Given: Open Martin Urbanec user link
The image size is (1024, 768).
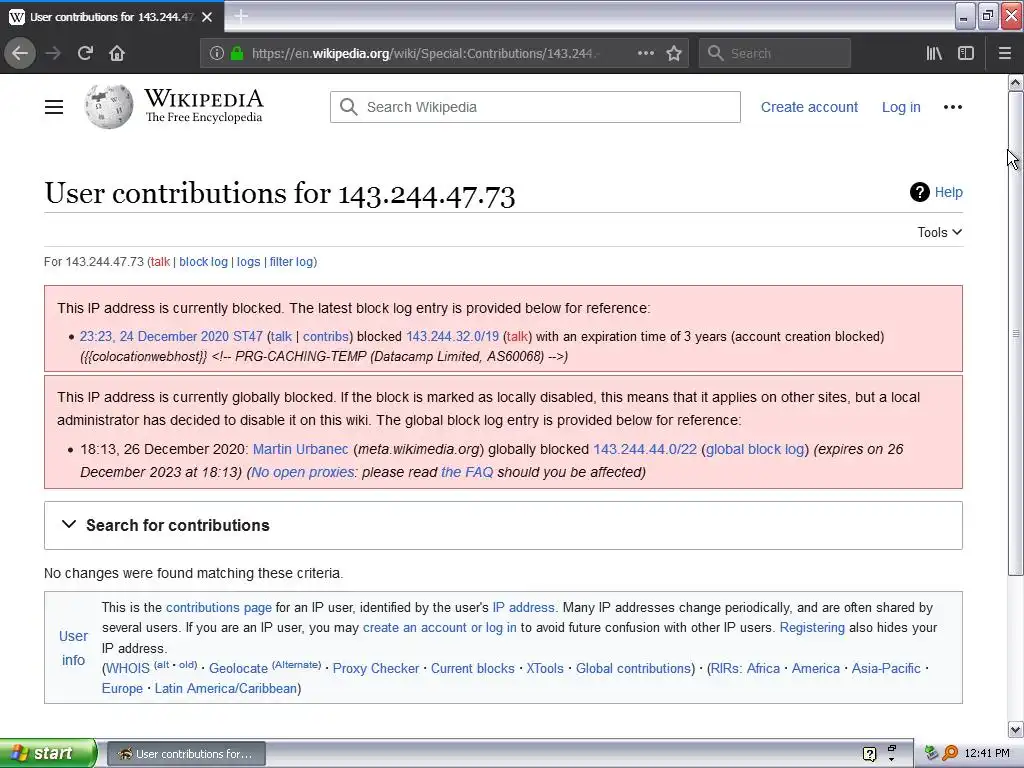Looking at the screenshot, I should pyautogui.click(x=300, y=449).
